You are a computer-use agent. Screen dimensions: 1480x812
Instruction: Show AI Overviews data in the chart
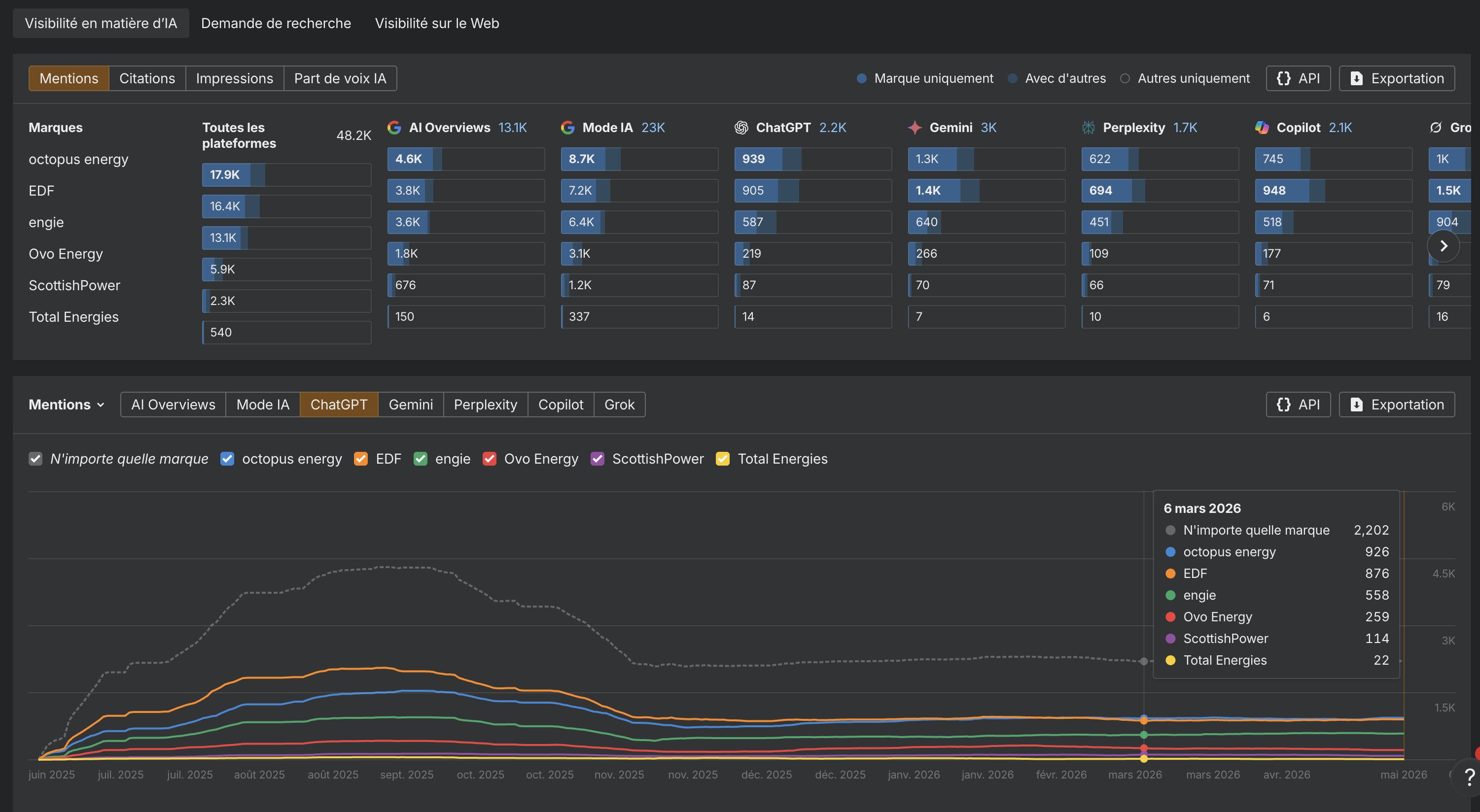(173, 405)
